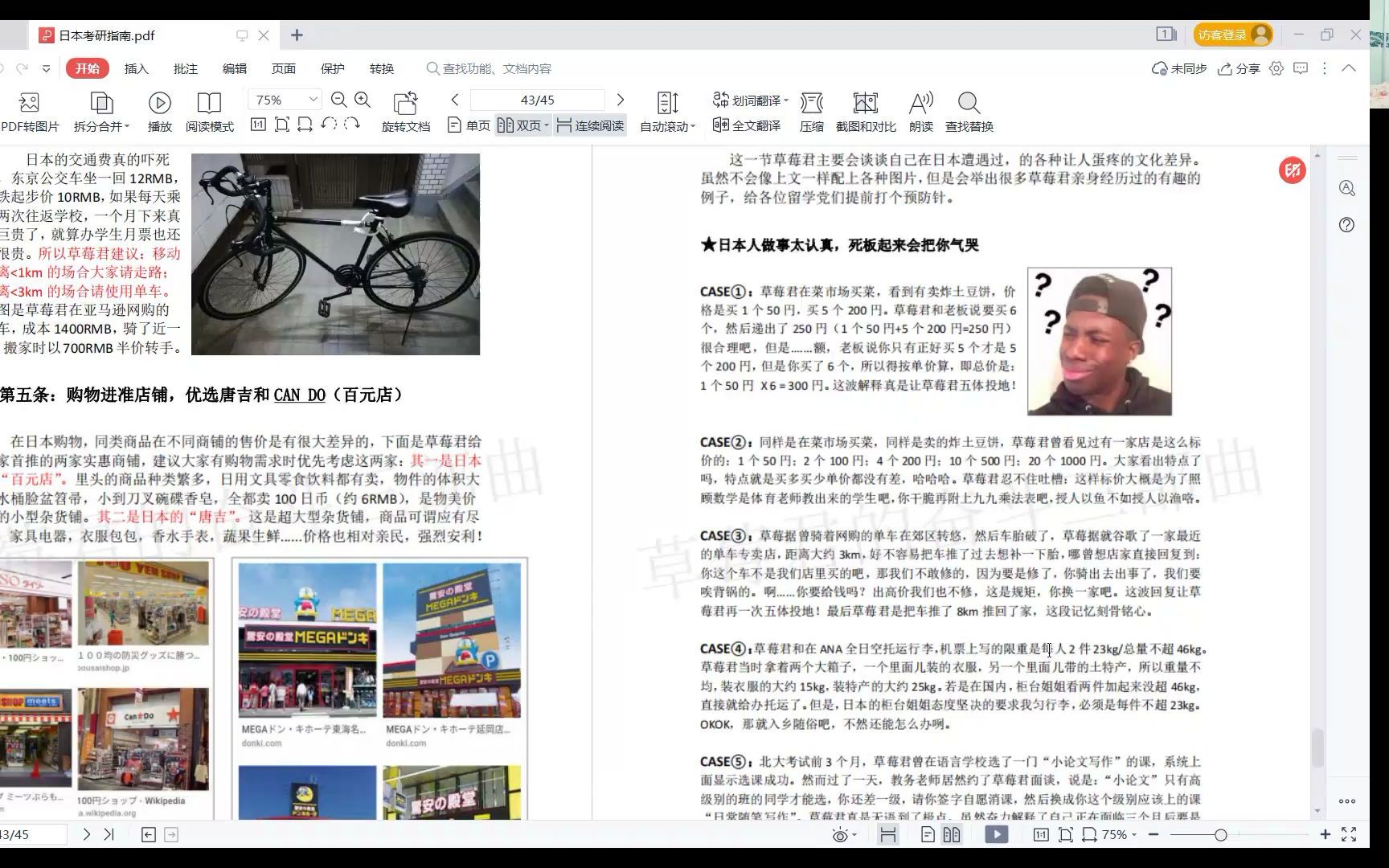Image resolution: width=1389 pixels, height=868 pixels.
Task: Go to next page arrow in toolbar
Action: click(621, 100)
